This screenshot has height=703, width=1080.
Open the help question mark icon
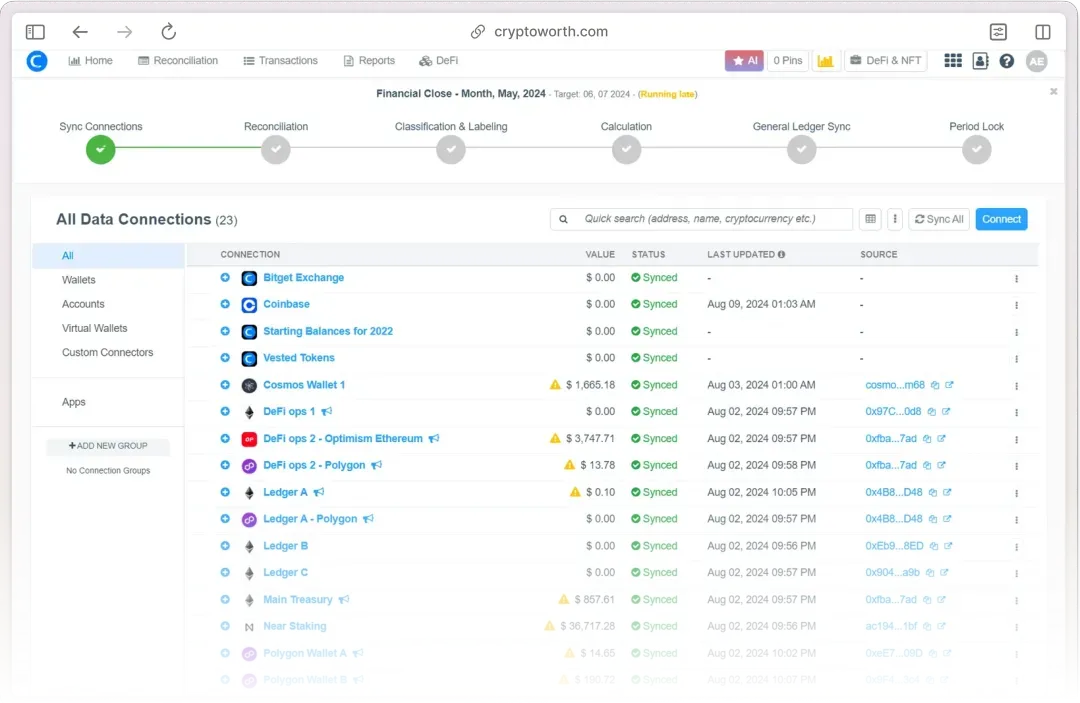pos(1006,61)
